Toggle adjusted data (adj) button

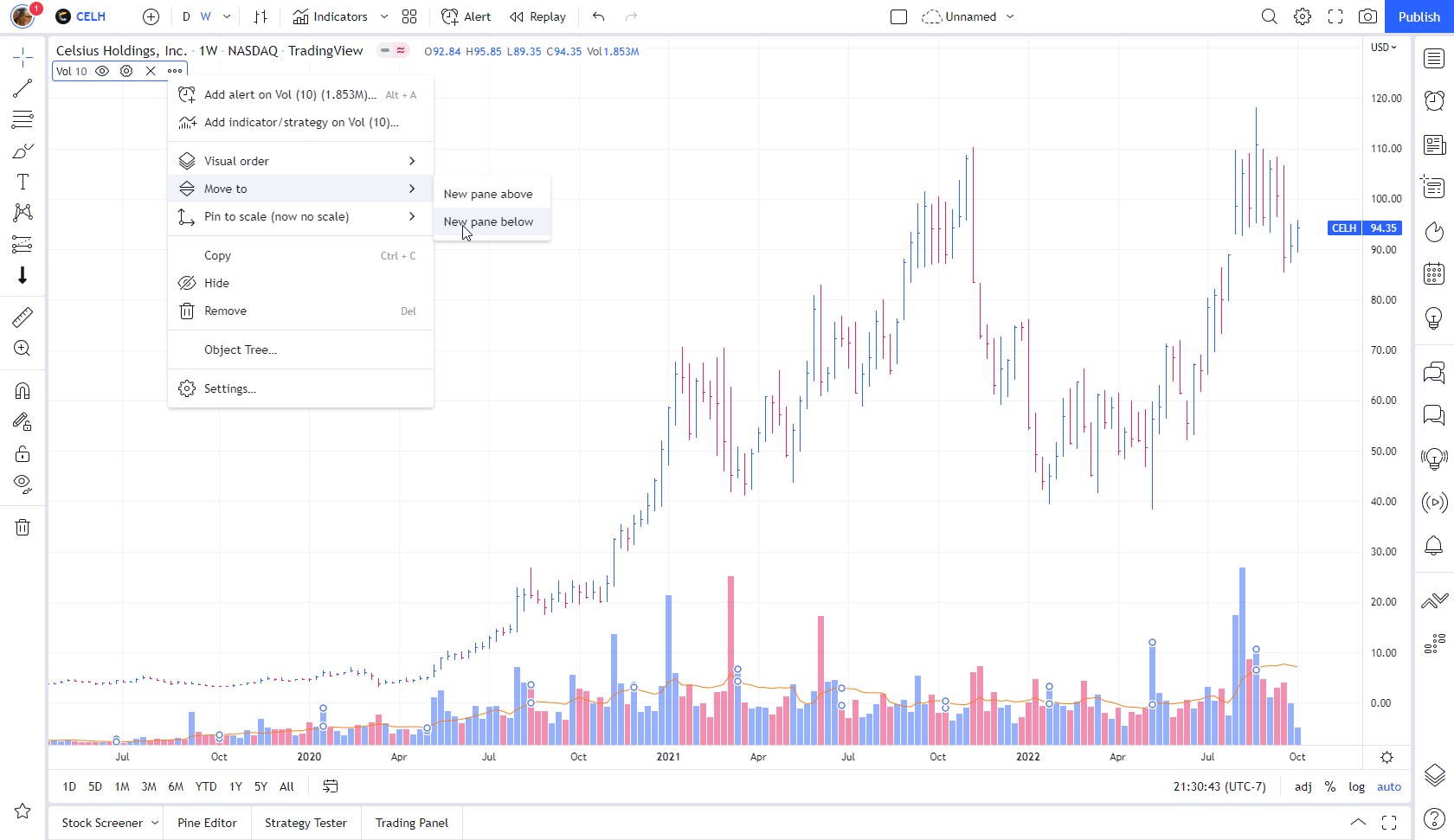(x=1303, y=786)
